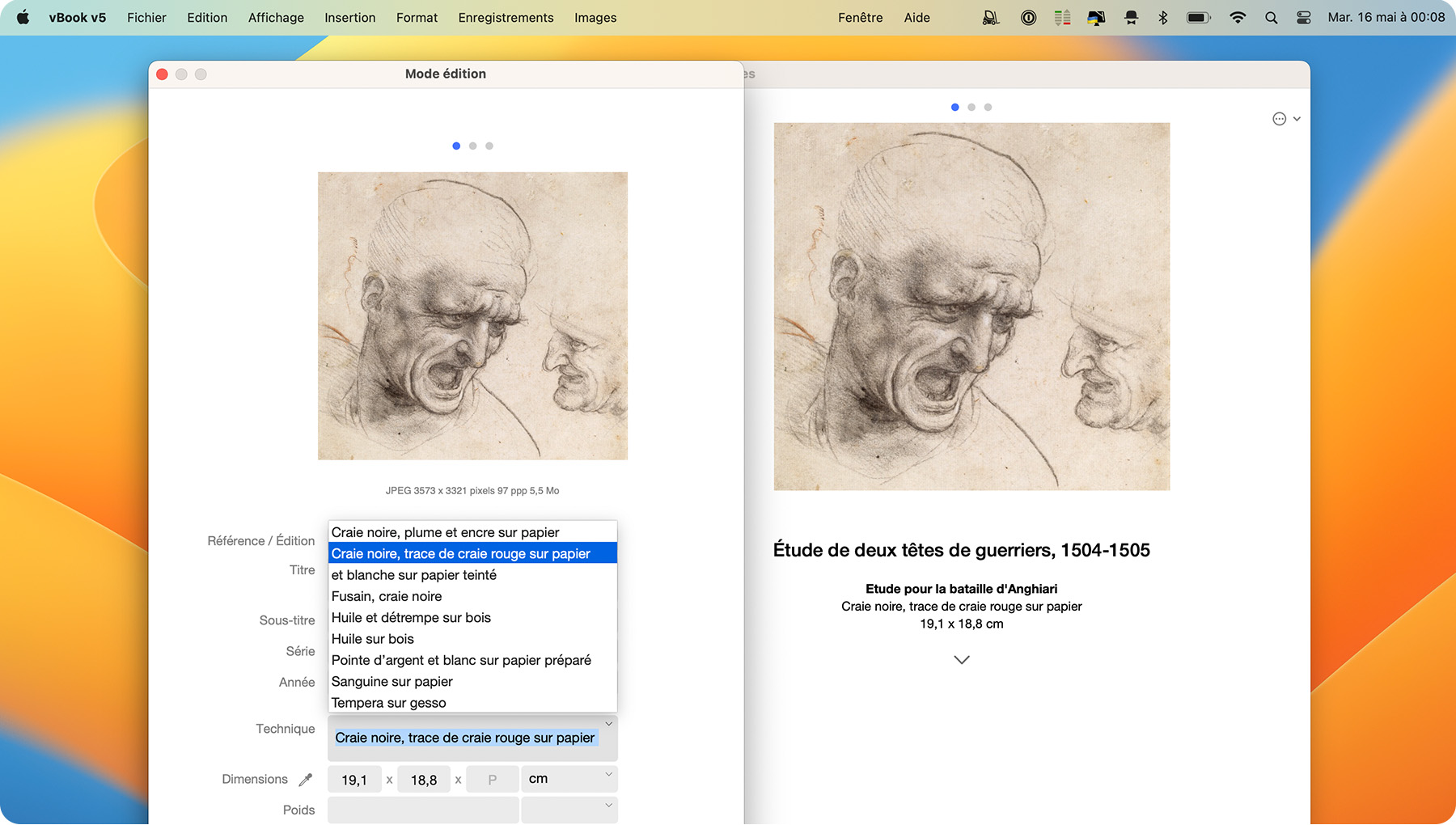This screenshot has width=1456, height=825.
Task: Choose 'Craie noire, trace de craie rouge sur papier' in list
Action: [x=472, y=553]
